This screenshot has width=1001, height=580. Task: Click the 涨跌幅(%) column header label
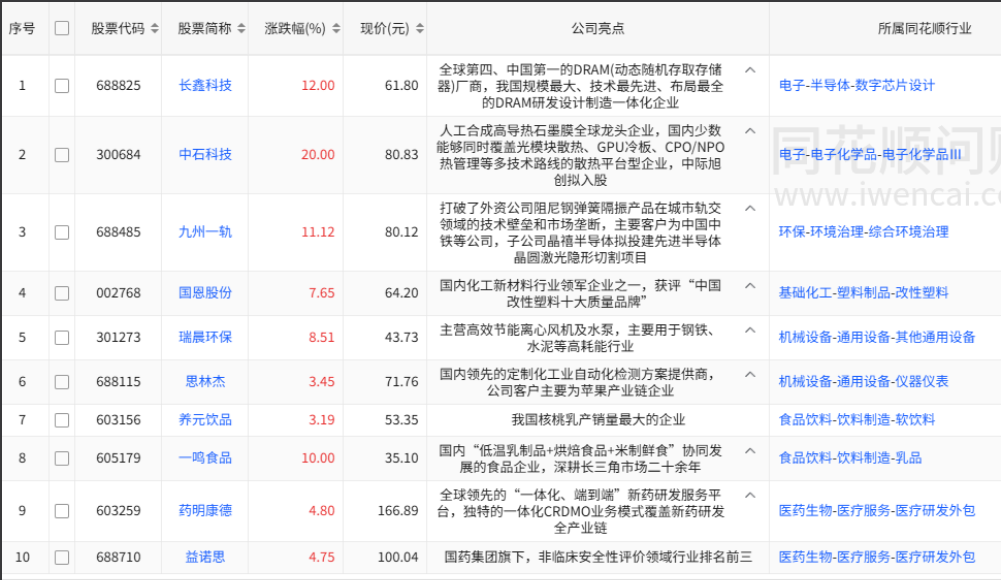coord(295,29)
